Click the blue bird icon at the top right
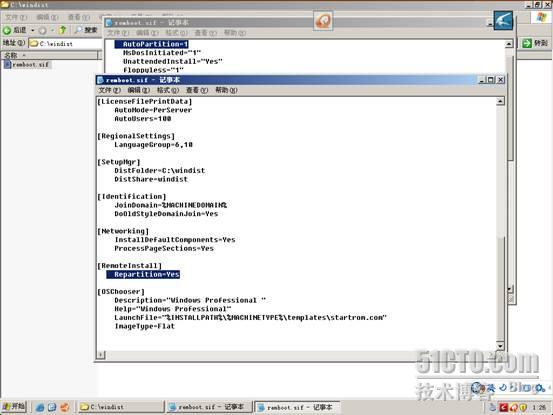 click(x=503, y=20)
